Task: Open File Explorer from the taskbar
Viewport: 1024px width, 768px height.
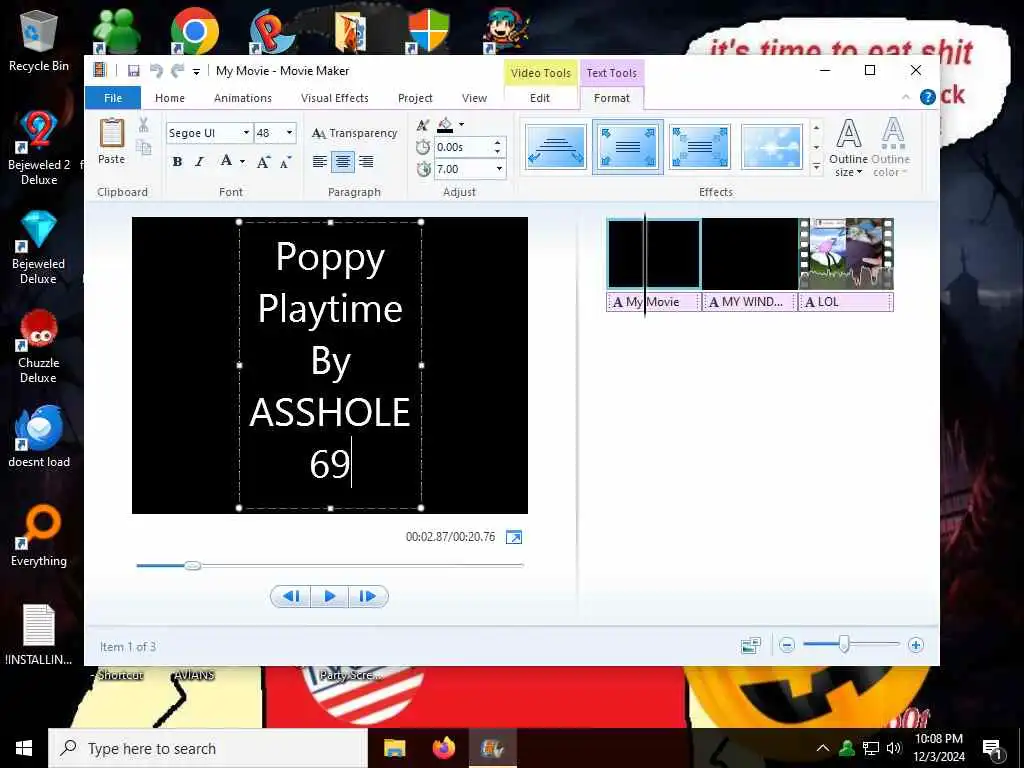Action: tap(394, 748)
